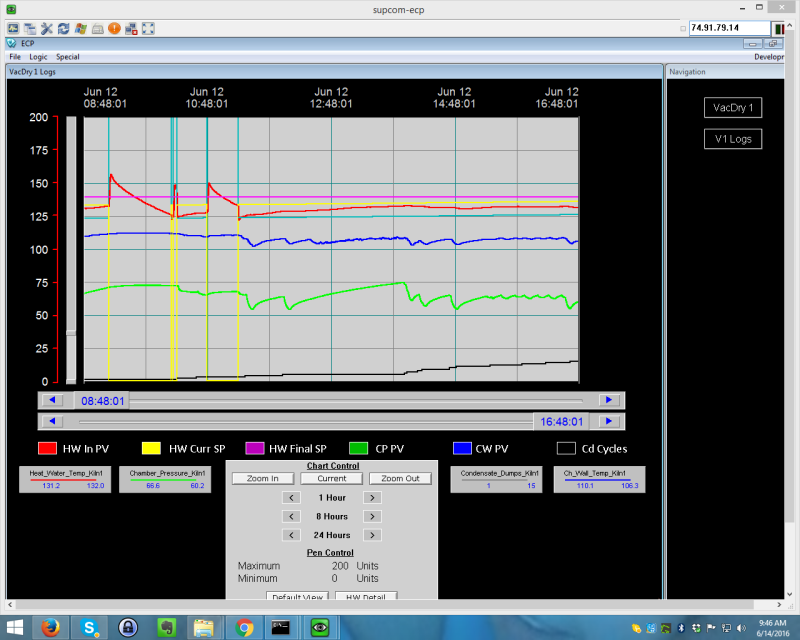Click the Maximum value 200
Viewport: 800px width, 640px height.
[x=340, y=565]
